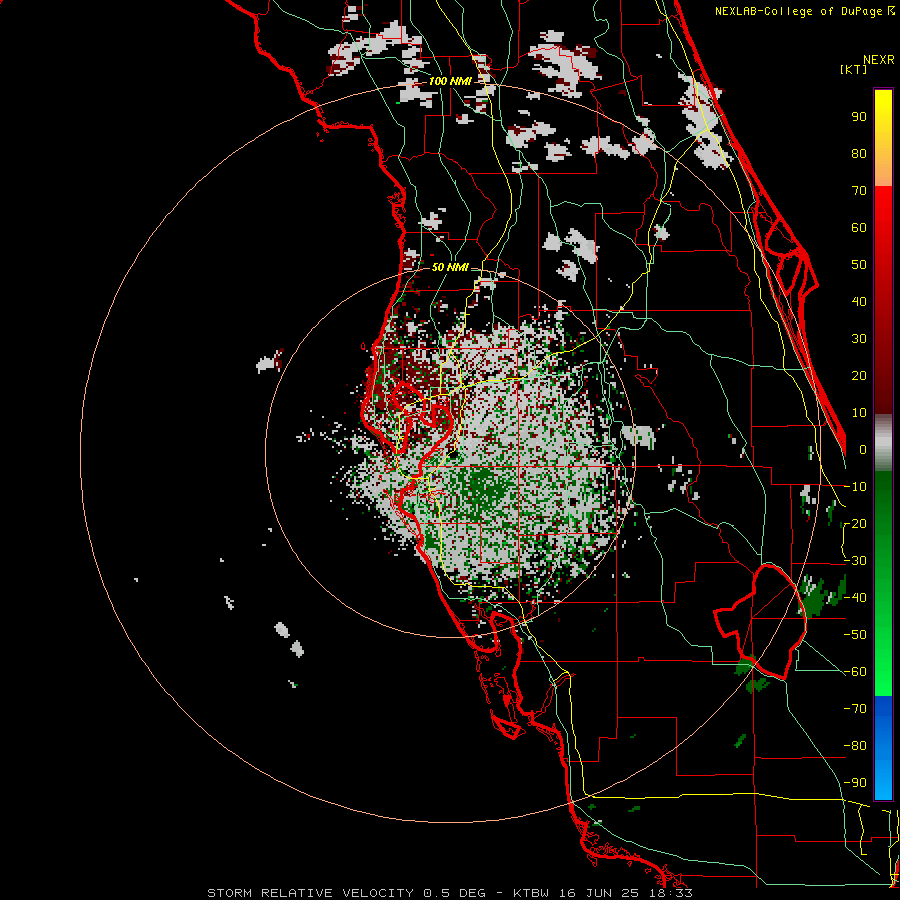Click the 30 value on the velocity scale
Screen dimensions: 900x900
tap(859, 339)
